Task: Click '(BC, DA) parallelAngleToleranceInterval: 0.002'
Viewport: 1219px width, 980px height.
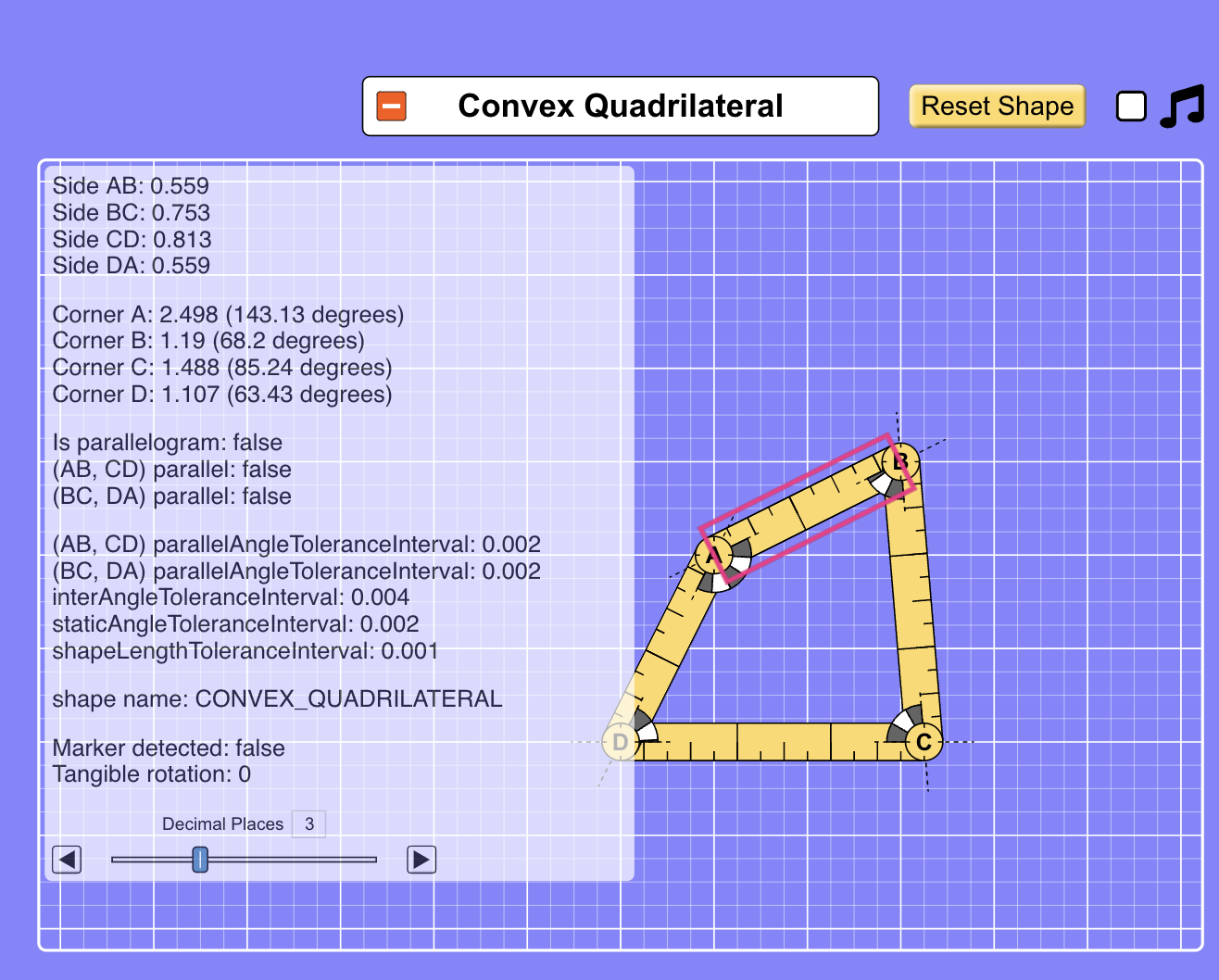Action: tap(296, 572)
